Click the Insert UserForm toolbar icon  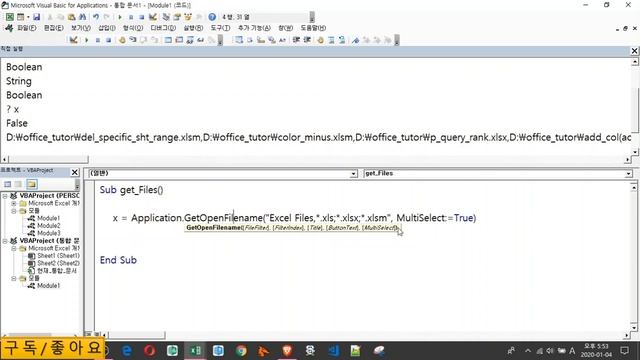(x=20, y=17)
